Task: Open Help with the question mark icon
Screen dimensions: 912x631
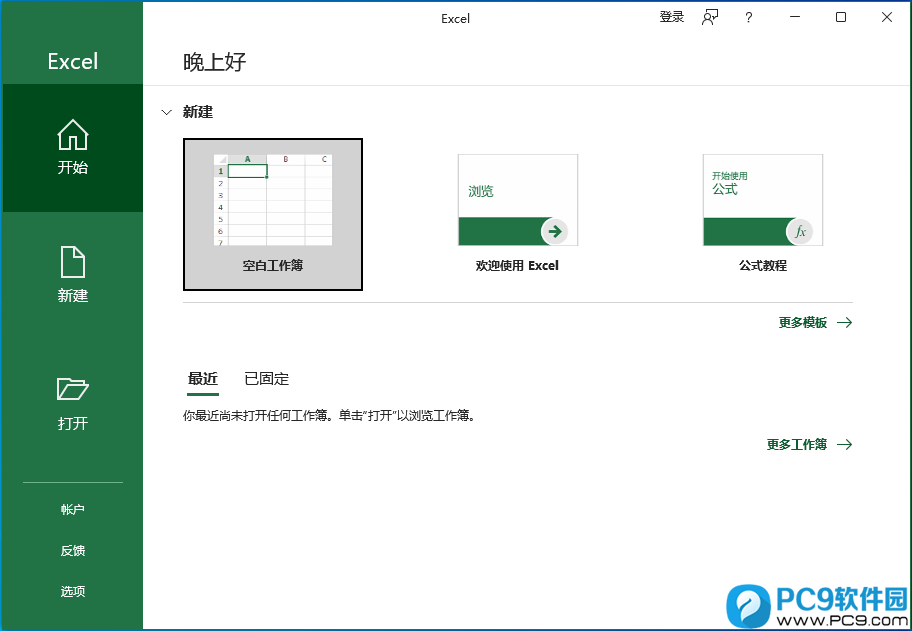Action: (749, 17)
